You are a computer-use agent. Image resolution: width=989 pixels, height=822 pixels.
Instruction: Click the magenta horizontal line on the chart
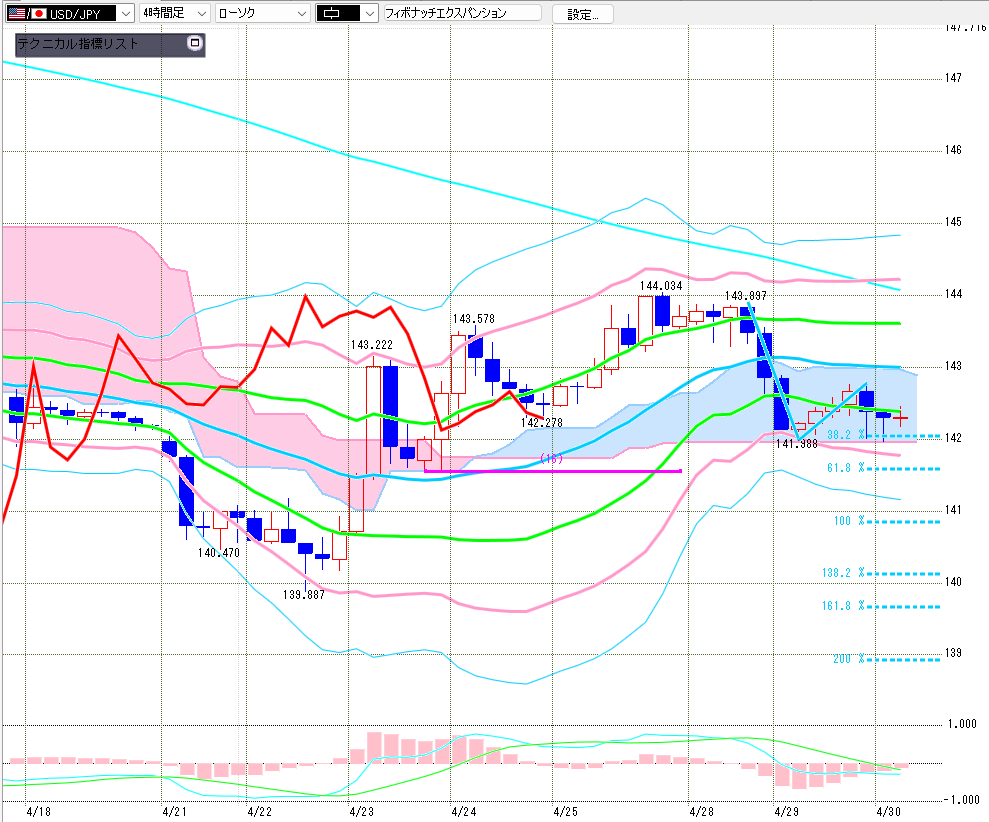point(553,471)
